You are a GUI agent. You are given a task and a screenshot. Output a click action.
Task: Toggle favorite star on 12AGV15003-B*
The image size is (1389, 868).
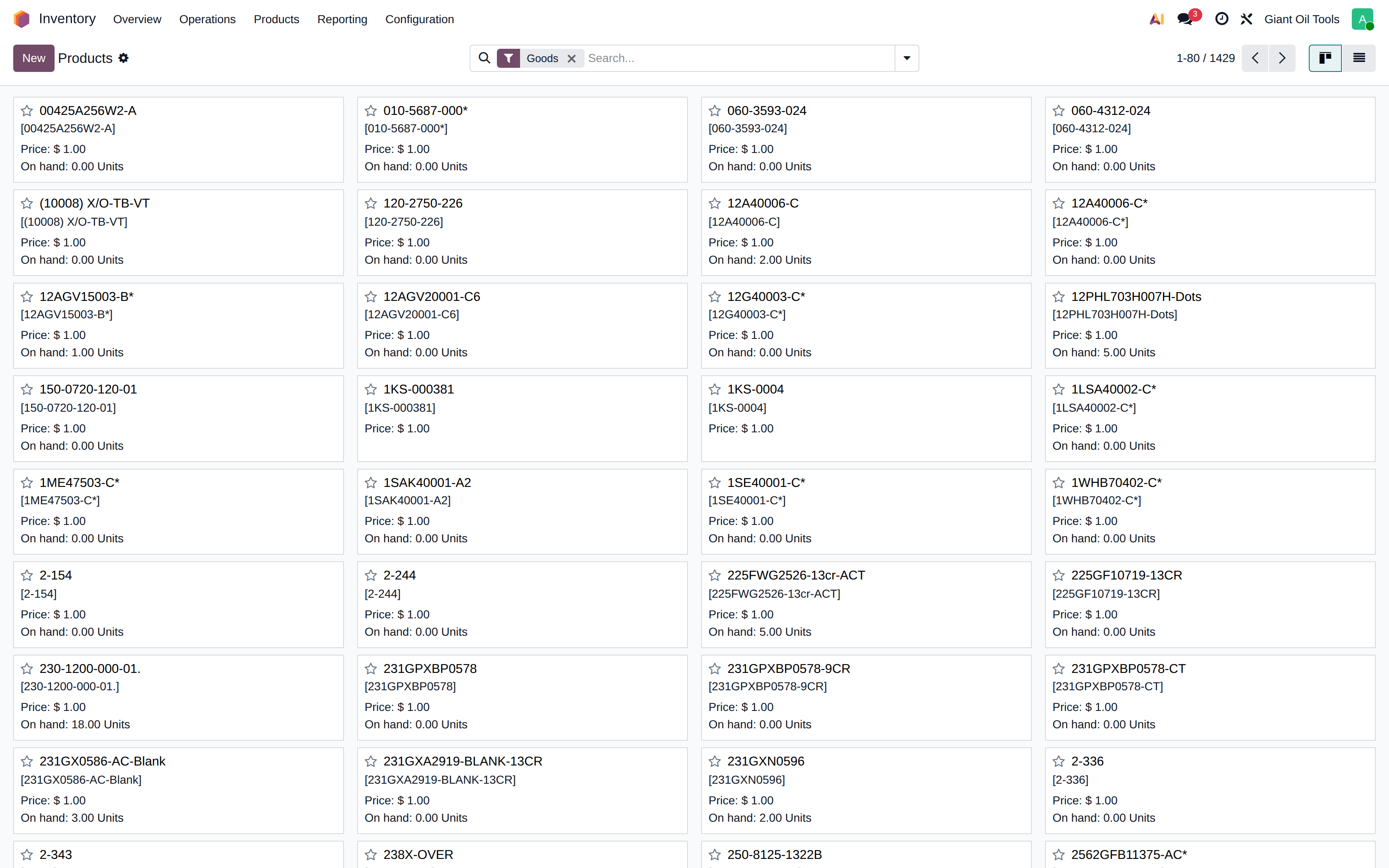27,297
